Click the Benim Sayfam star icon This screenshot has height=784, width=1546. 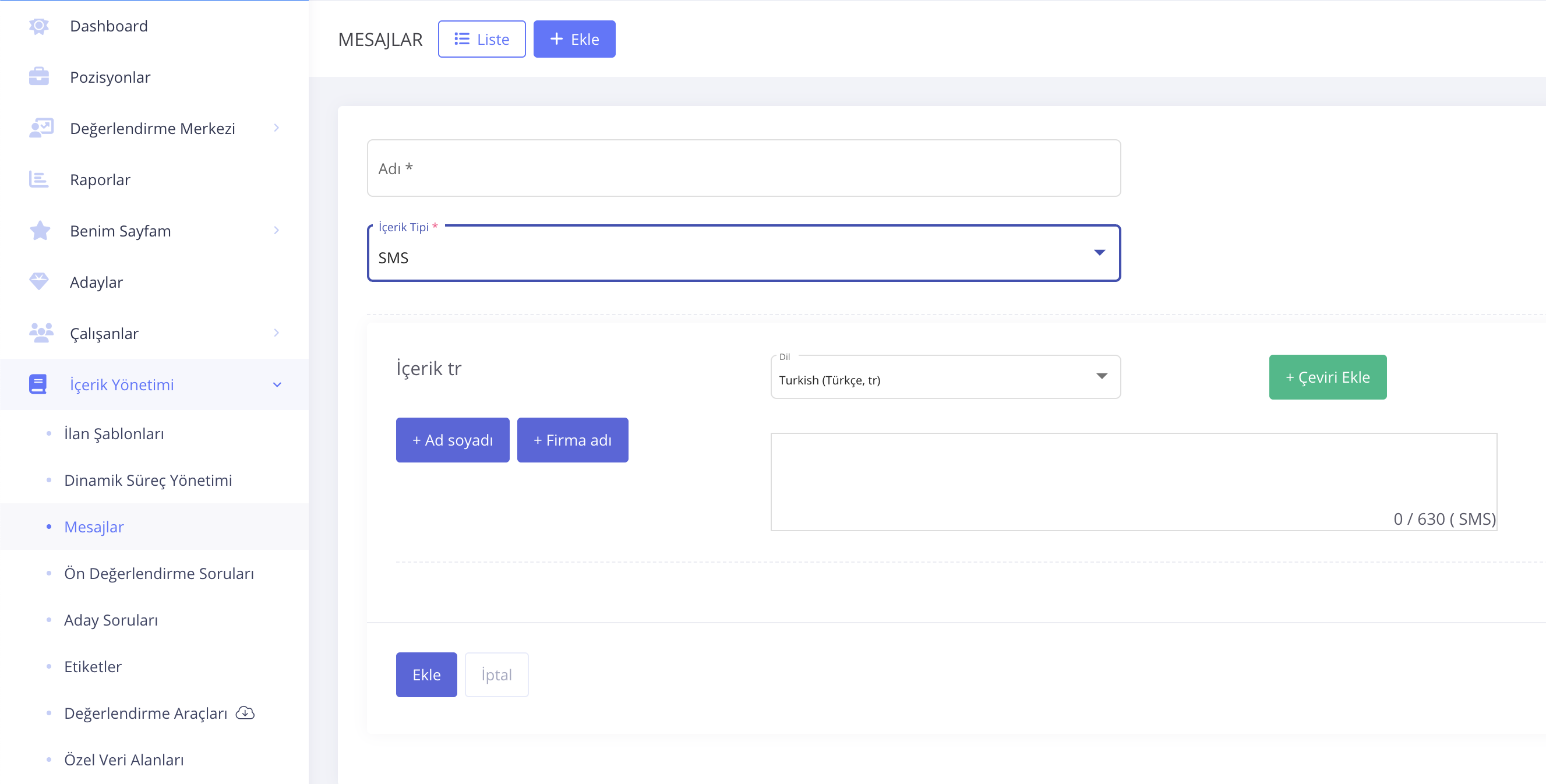tap(40, 231)
